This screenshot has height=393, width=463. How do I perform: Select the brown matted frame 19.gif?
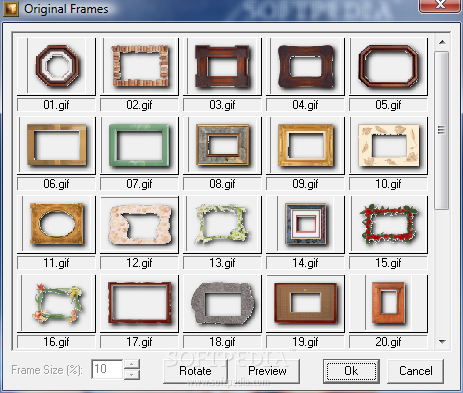305,303
